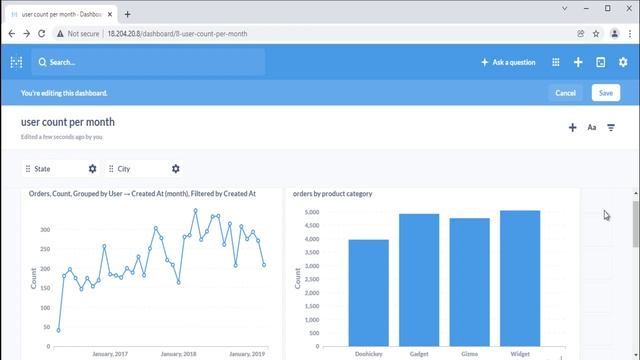Open a new browser tab

coord(127,14)
